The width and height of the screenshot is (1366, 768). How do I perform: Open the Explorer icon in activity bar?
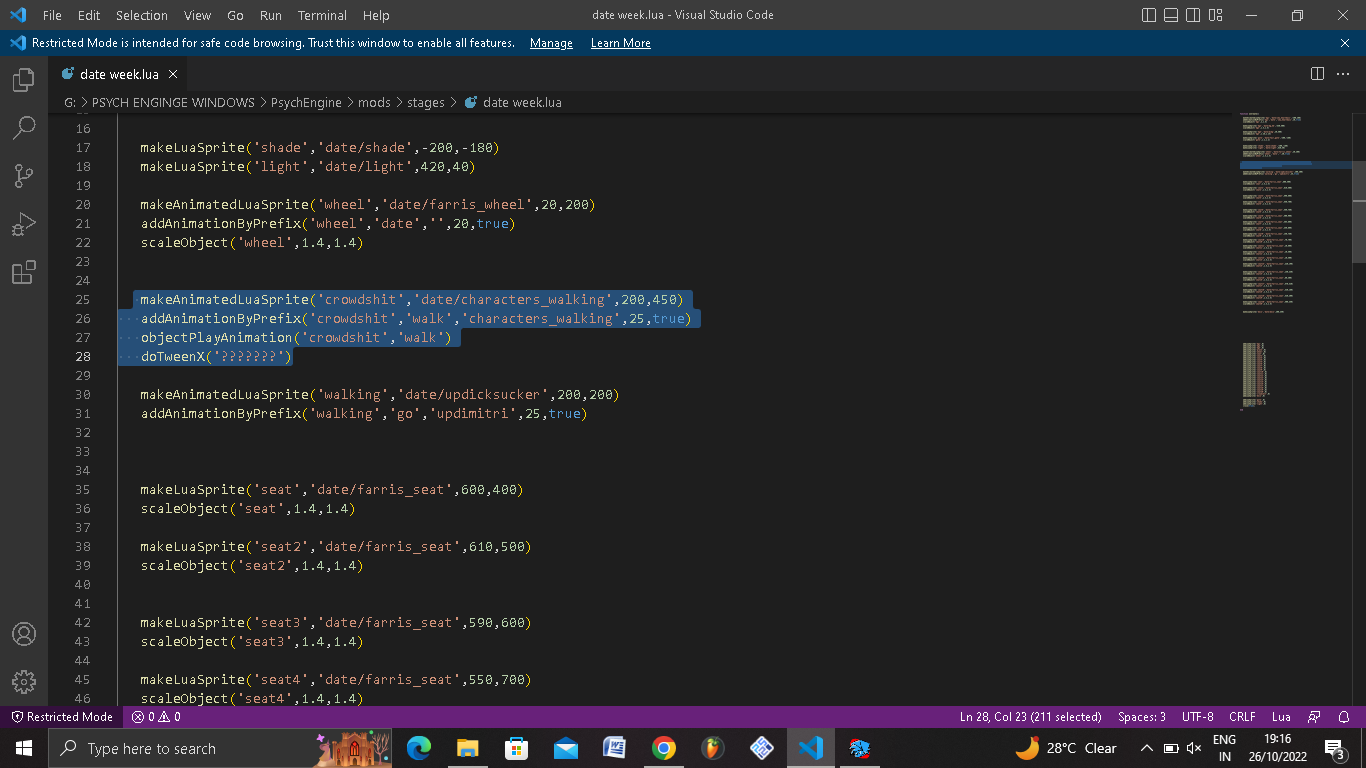pyautogui.click(x=24, y=79)
